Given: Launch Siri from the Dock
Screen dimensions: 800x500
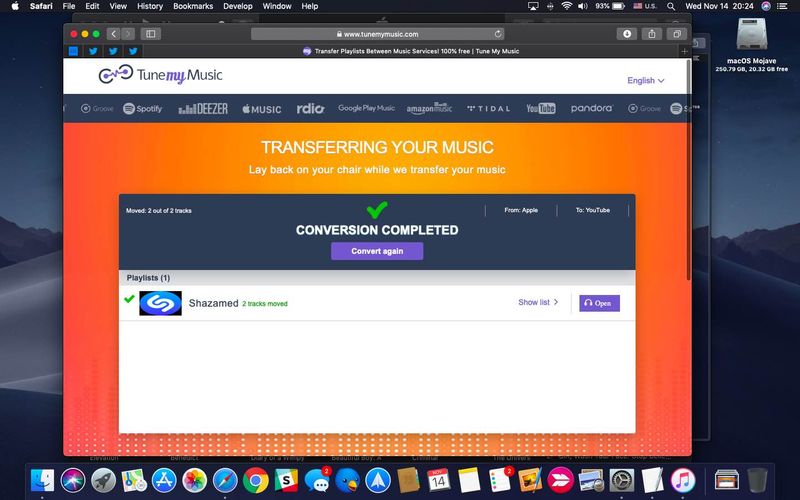Looking at the screenshot, I should tap(73, 480).
